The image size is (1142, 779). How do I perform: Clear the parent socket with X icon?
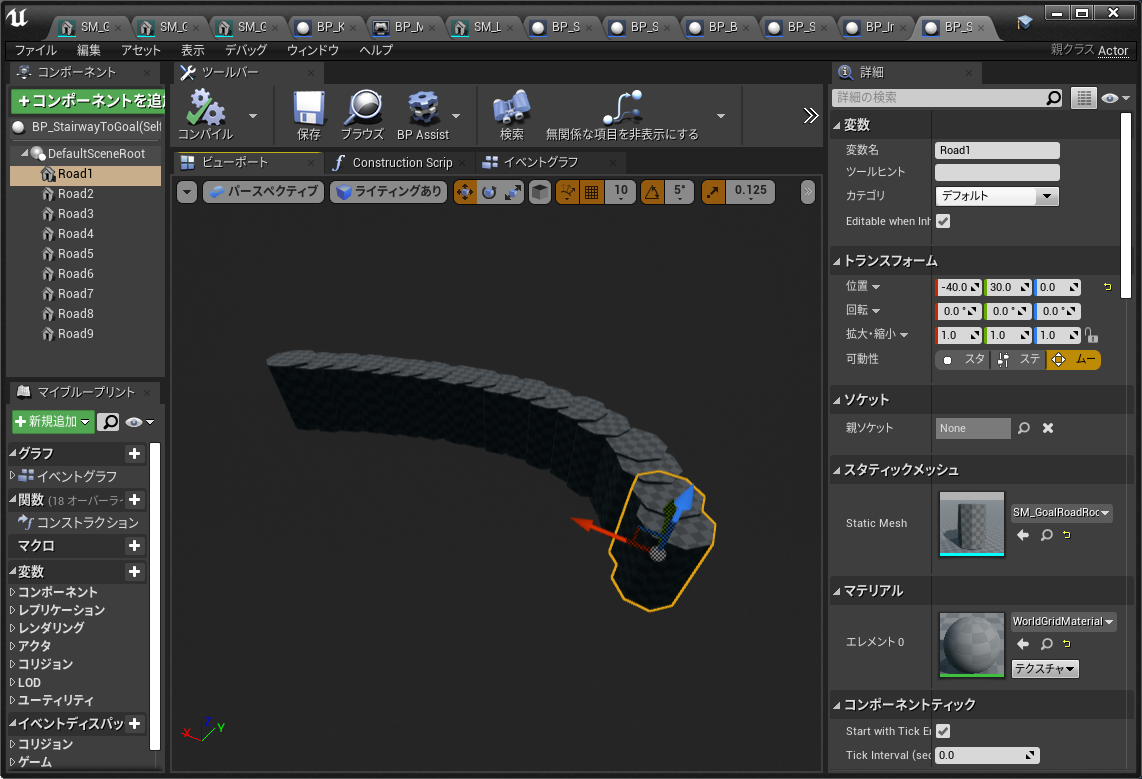(x=1048, y=428)
